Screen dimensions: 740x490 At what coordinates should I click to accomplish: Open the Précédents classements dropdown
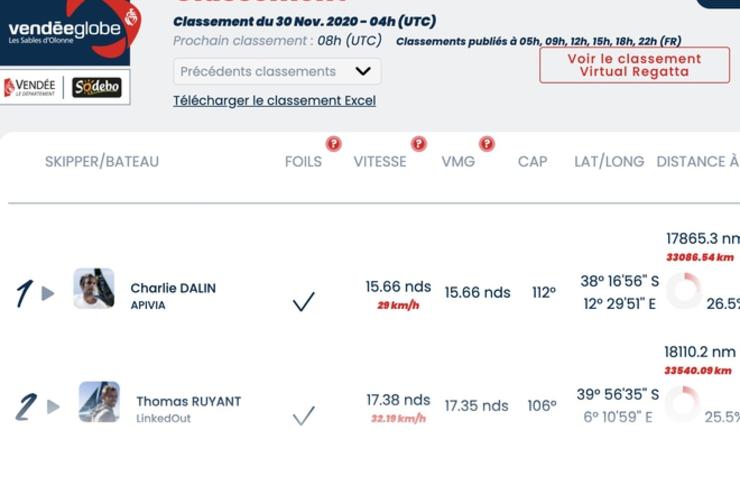click(277, 71)
